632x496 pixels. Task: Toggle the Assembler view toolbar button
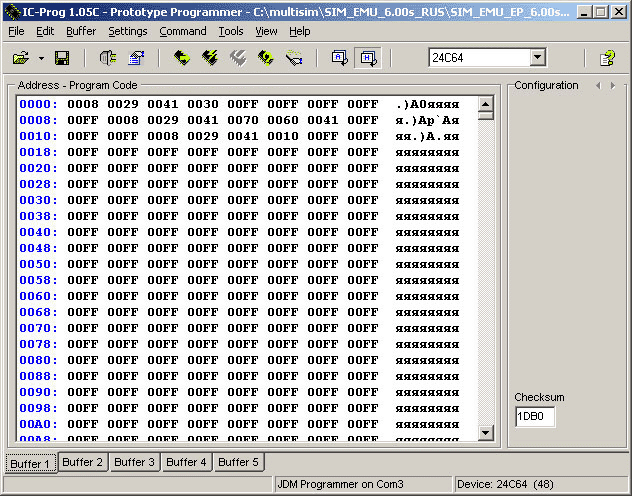[x=340, y=58]
